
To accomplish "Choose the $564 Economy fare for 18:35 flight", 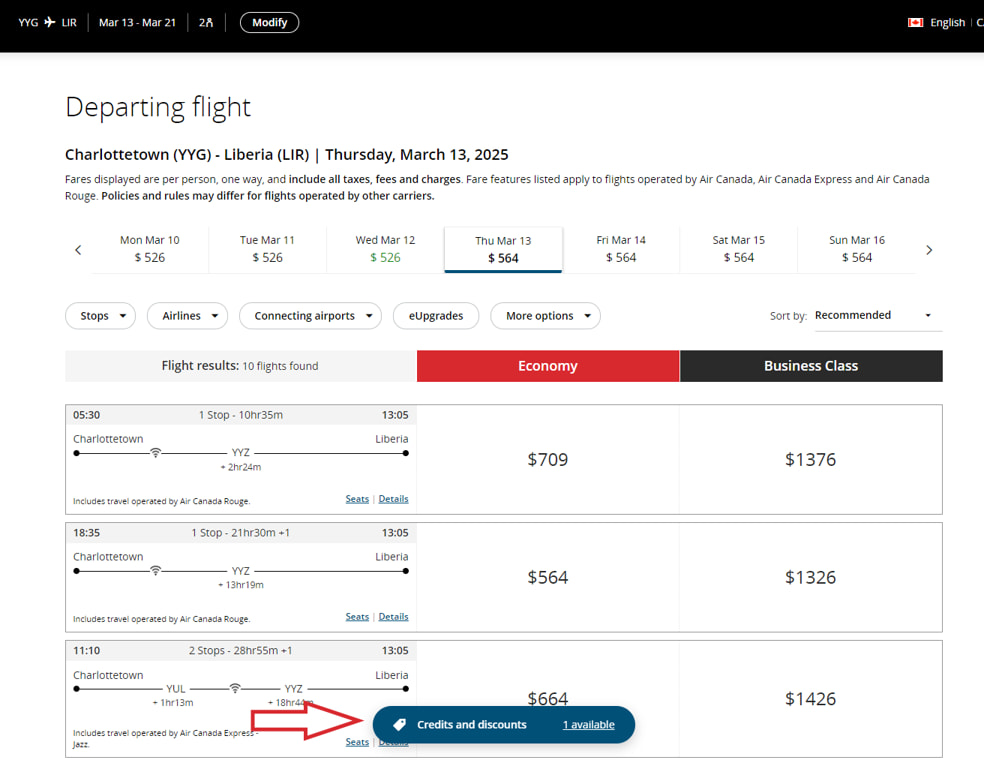I will click(x=547, y=577).
